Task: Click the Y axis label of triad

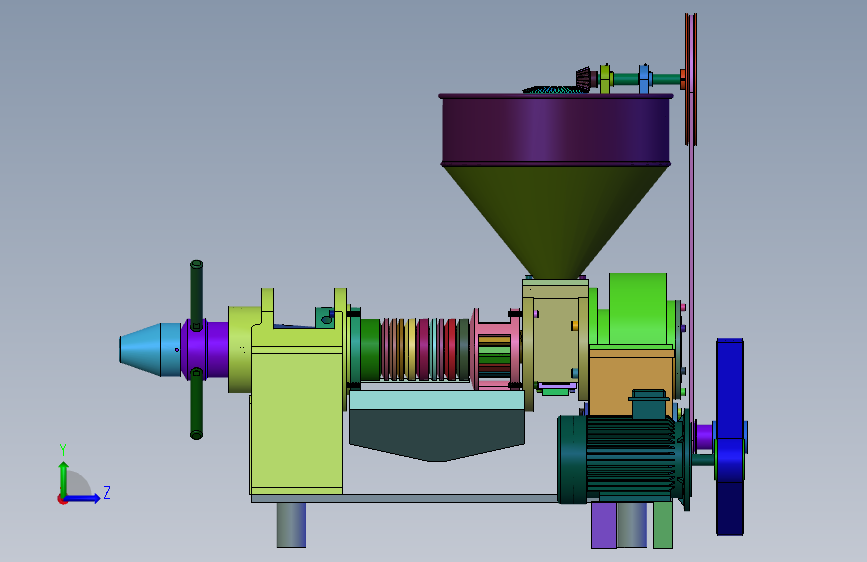Action: (x=63, y=450)
